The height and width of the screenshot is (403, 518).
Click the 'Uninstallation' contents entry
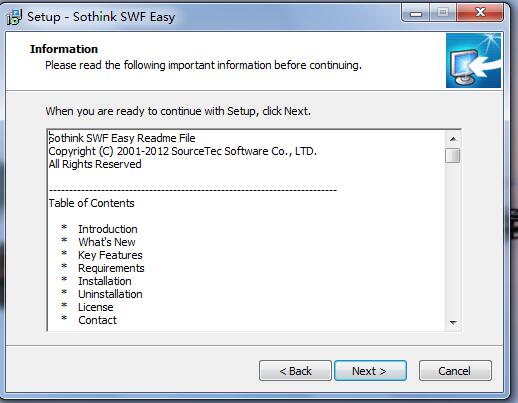point(110,294)
